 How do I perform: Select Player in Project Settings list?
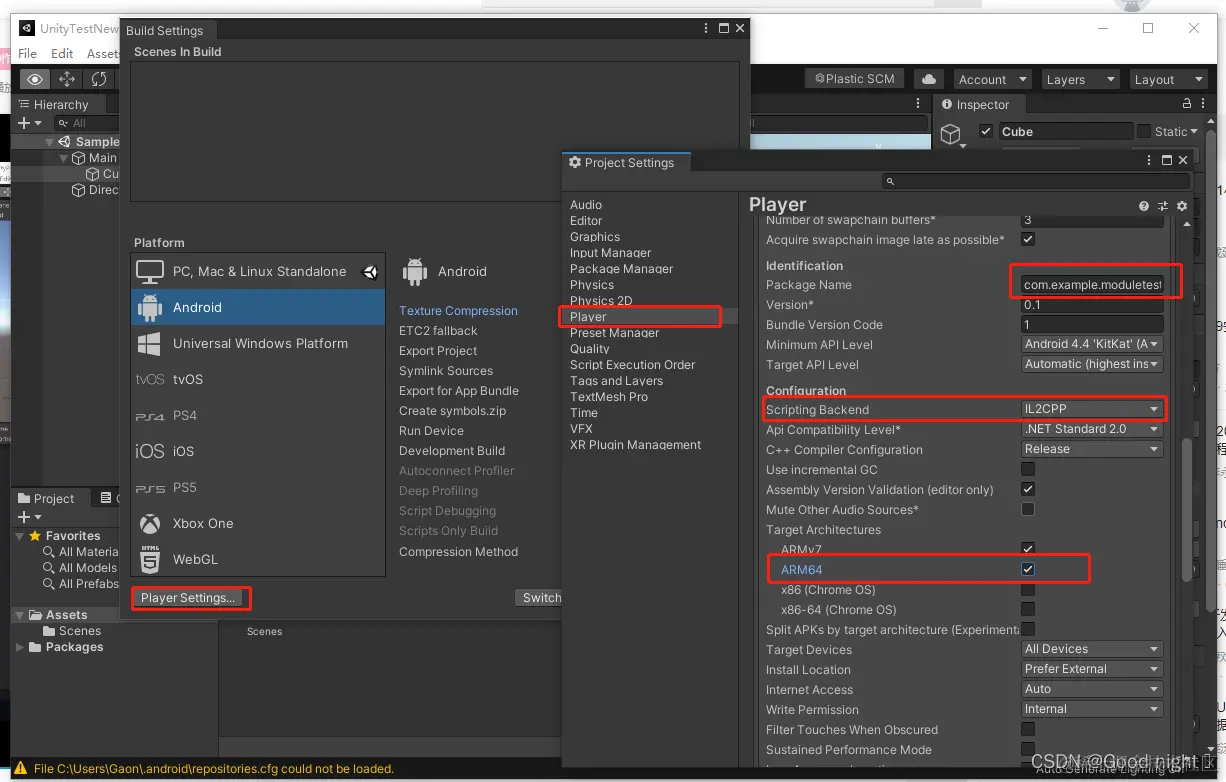coord(588,316)
